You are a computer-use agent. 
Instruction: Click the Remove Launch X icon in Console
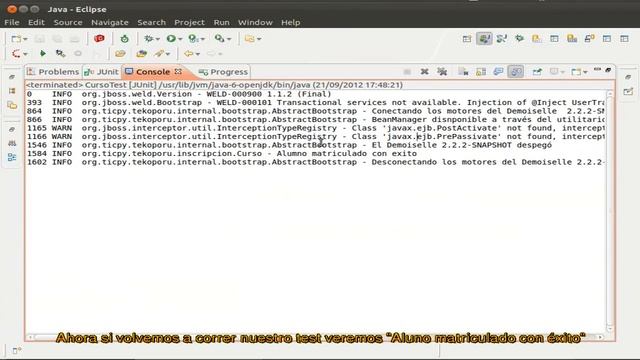(x=424, y=72)
